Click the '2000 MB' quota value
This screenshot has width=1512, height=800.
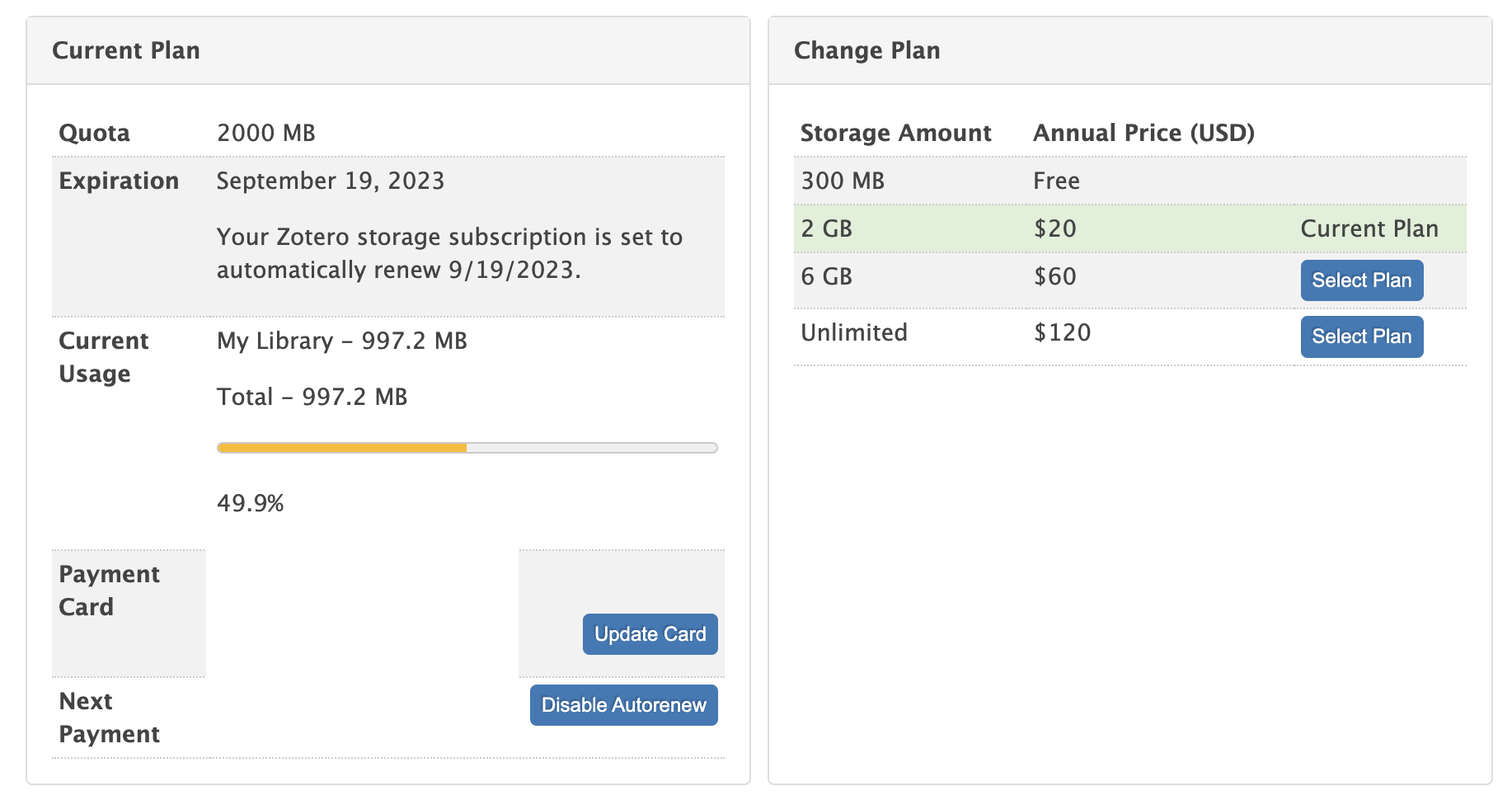(x=266, y=133)
